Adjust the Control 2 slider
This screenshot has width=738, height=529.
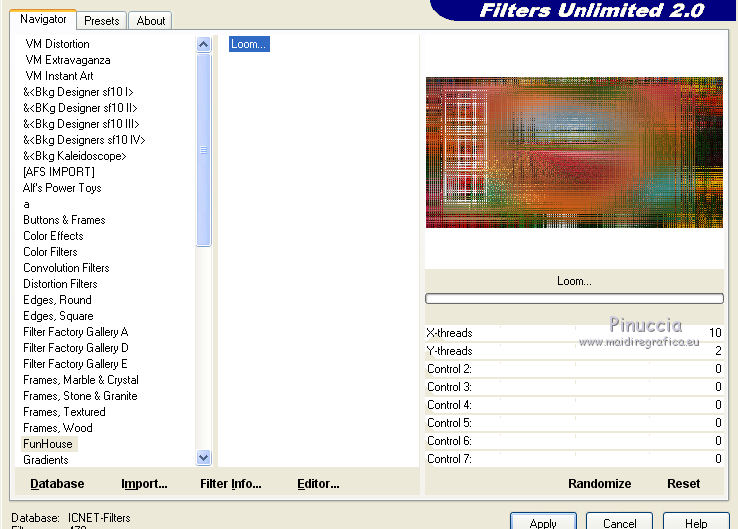[574, 369]
